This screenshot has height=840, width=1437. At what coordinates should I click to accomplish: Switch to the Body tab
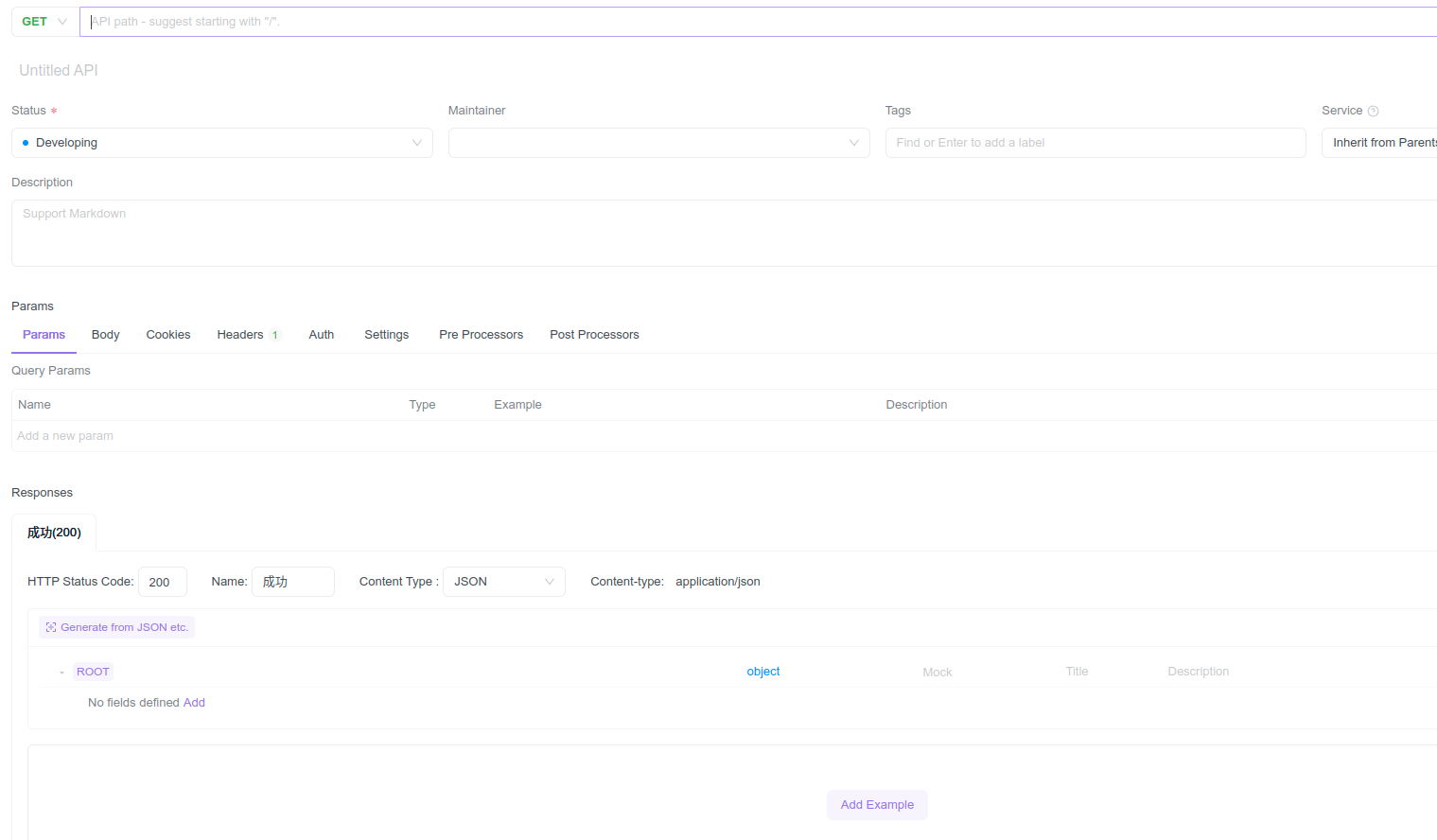[105, 335]
